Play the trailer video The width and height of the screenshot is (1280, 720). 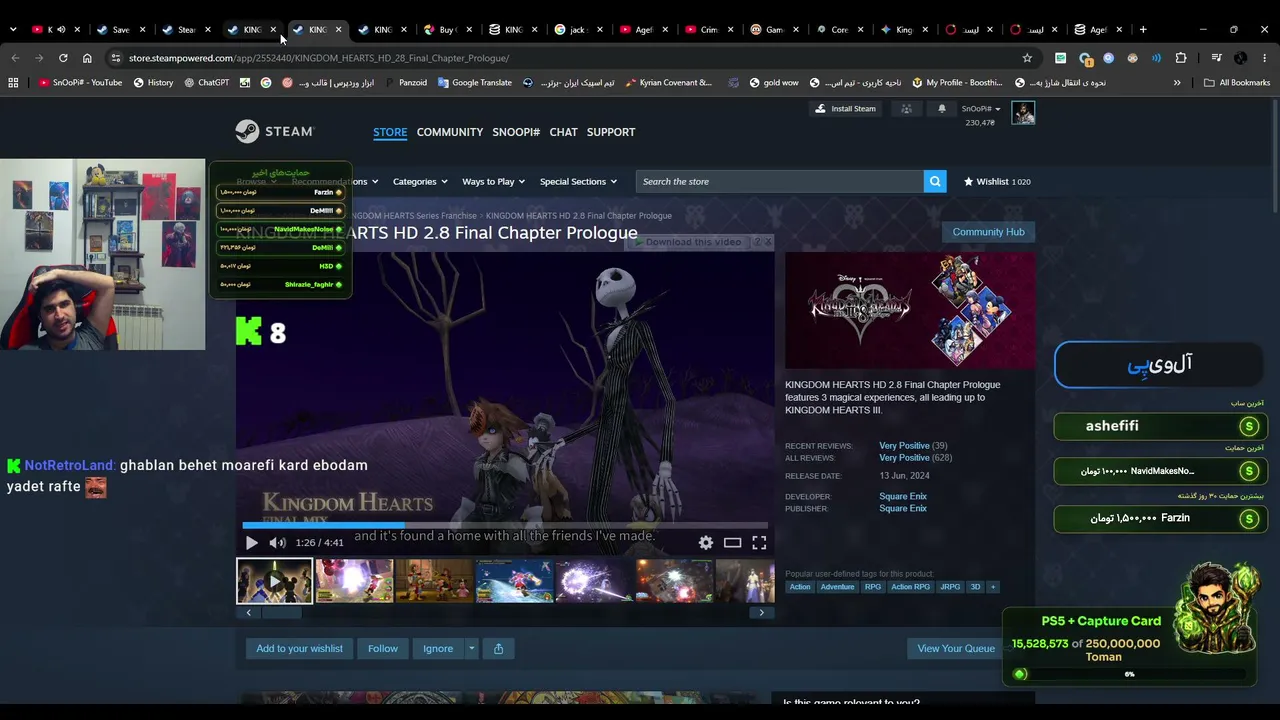coord(251,543)
